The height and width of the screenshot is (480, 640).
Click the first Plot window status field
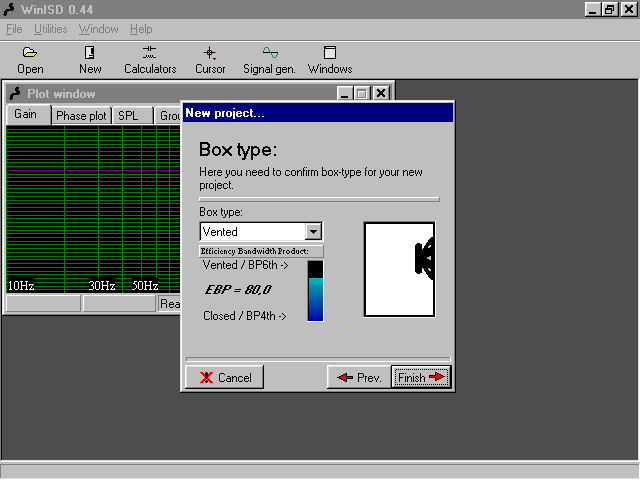tap(43, 304)
